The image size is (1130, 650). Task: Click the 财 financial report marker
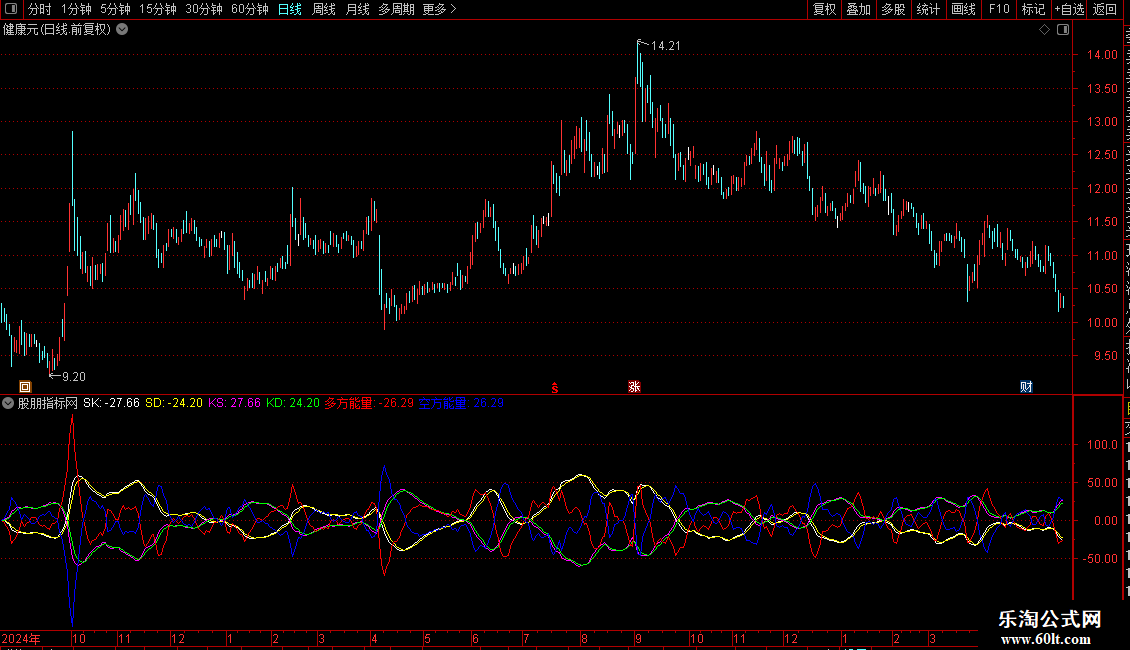pos(1026,387)
